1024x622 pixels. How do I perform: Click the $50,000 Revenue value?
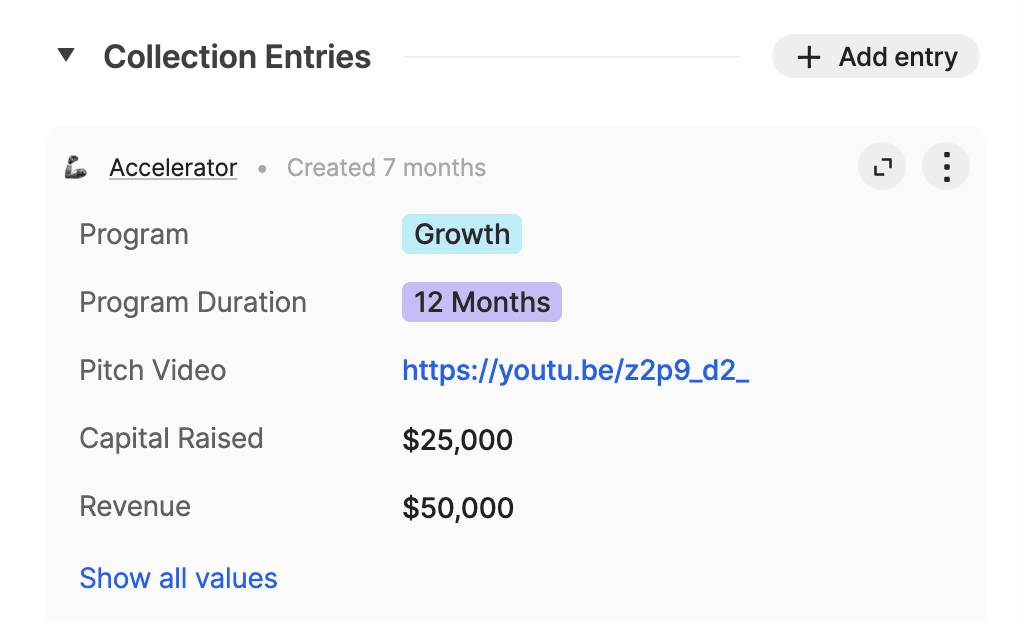click(x=458, y=508)
